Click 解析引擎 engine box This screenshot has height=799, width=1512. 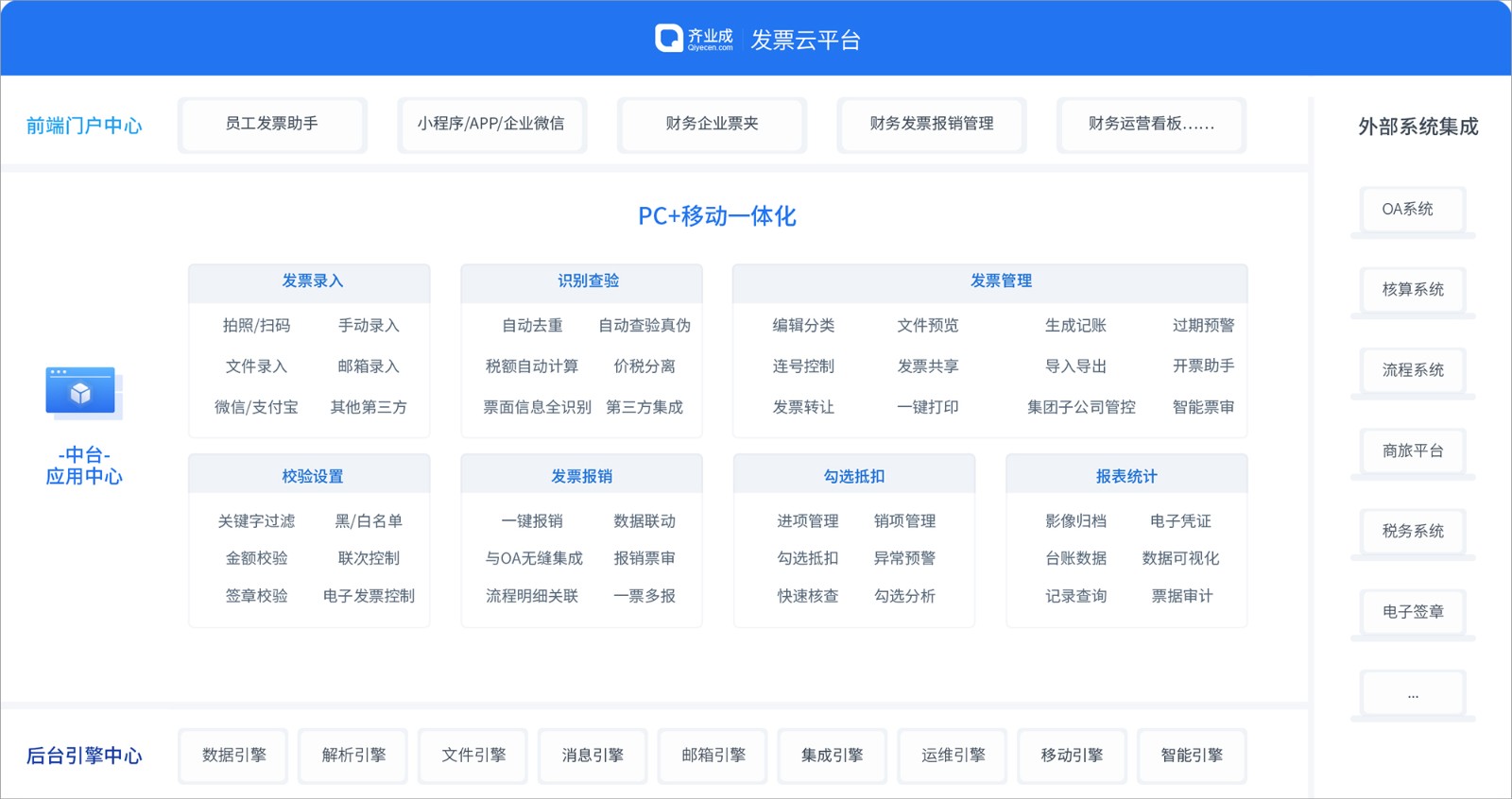pyautogui.click(x=353, y=756)
